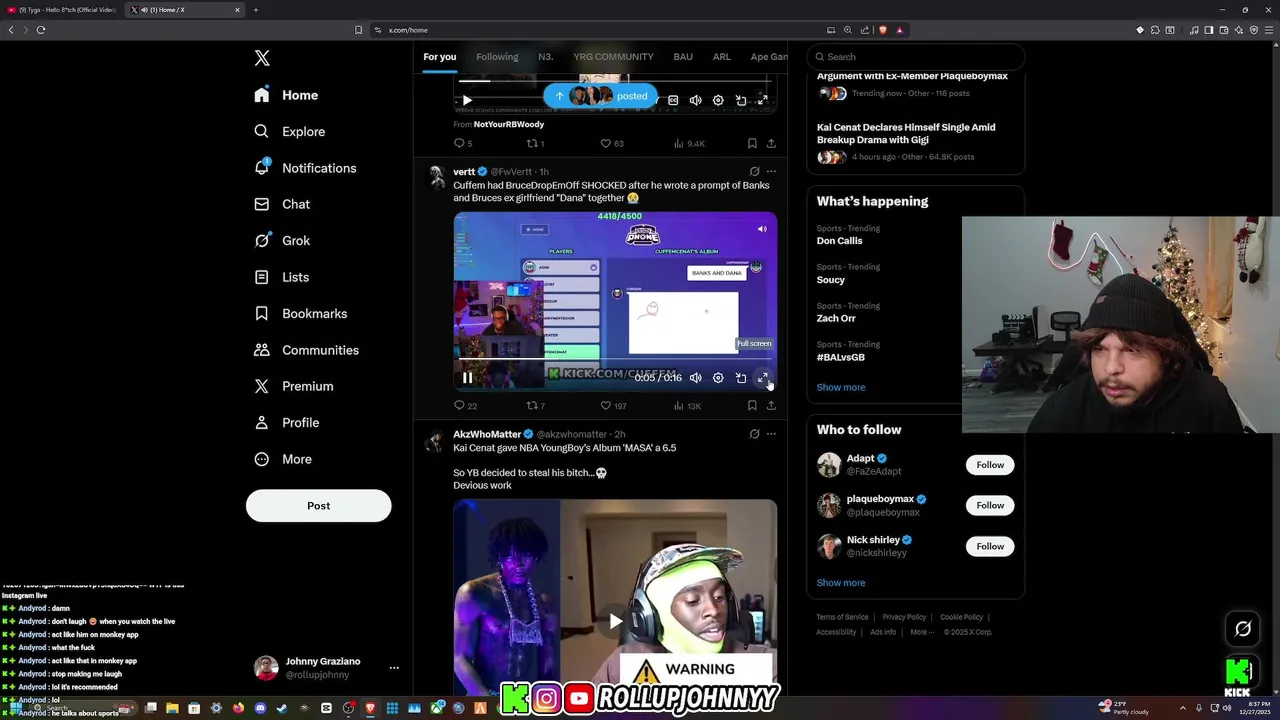Open the Lists page
The width and height of the screenshot is (1280, 720).
tap(281, 277)
